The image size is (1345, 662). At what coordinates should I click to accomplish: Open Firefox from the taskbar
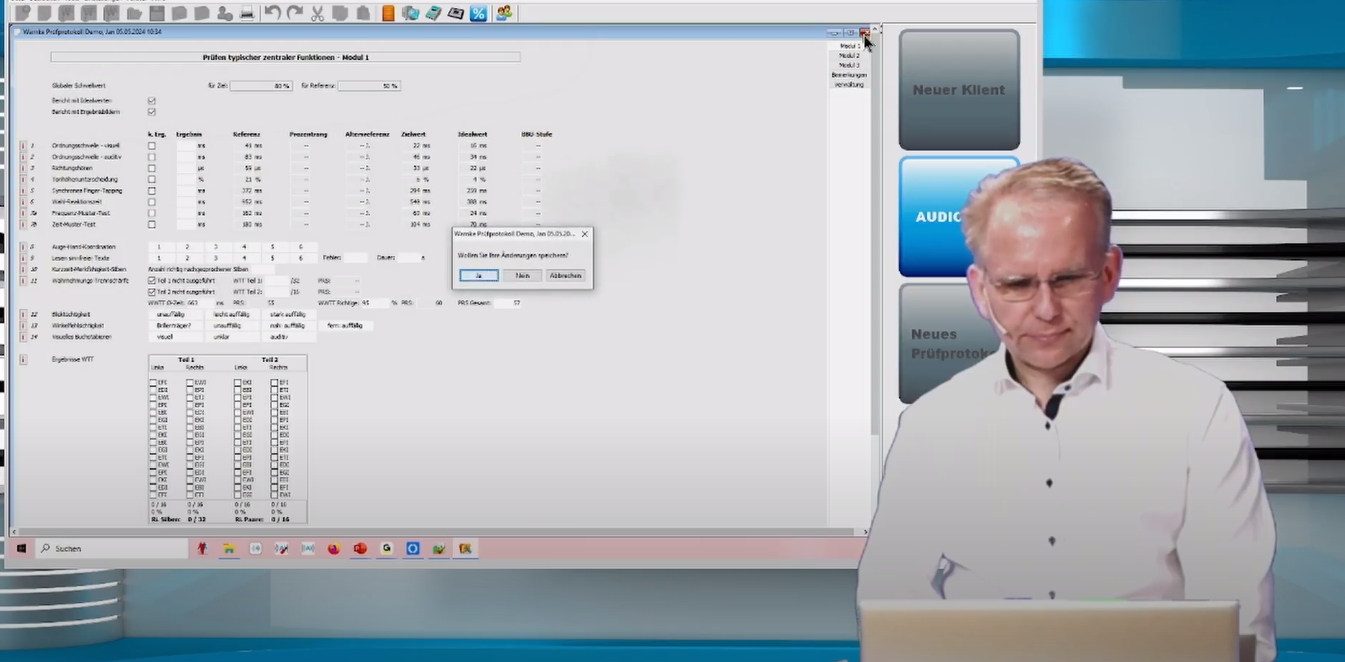click(x=334, y=549)
